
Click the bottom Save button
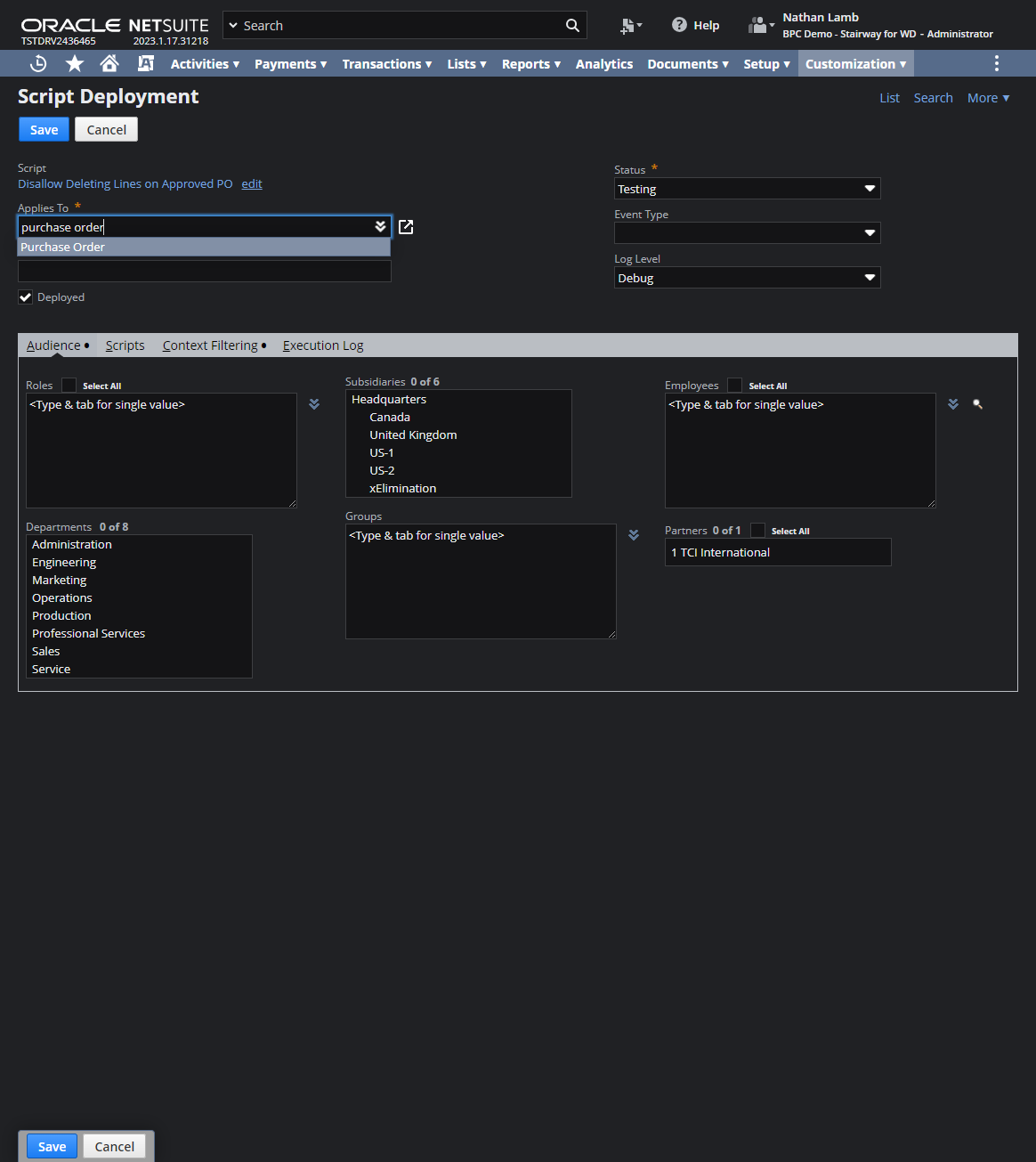tap(52, 1146)
